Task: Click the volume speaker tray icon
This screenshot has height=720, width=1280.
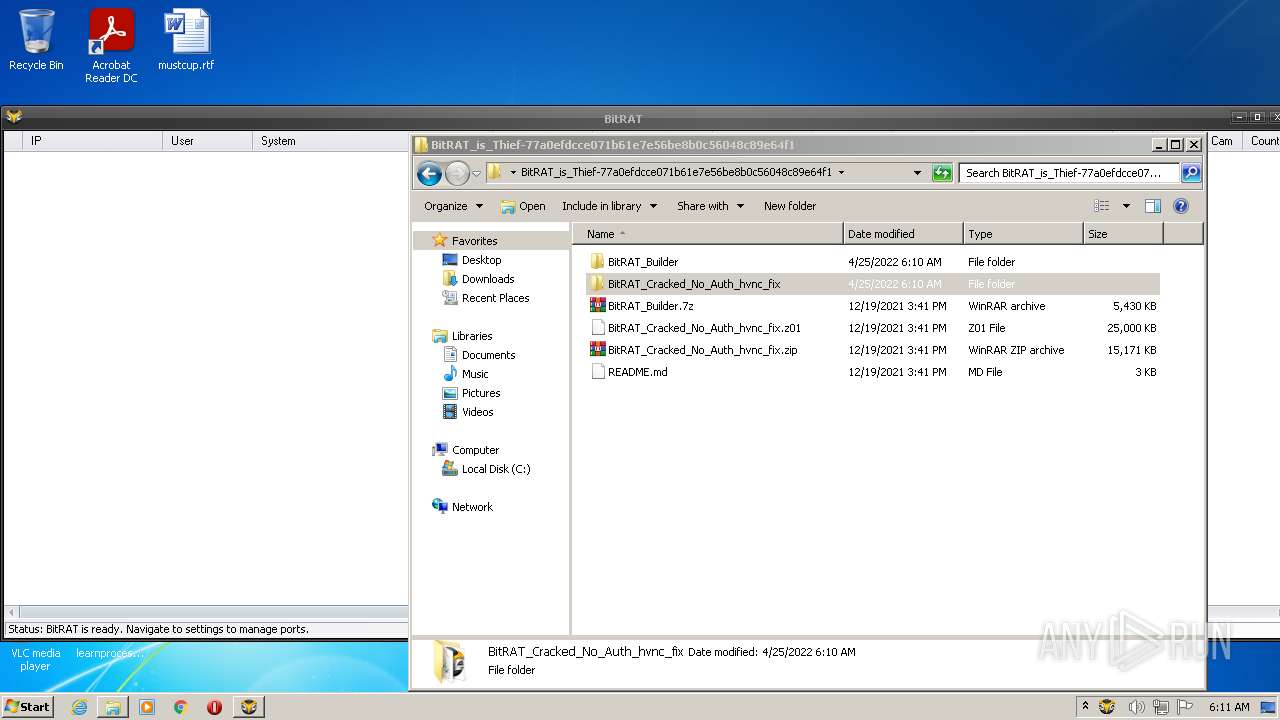Action: pos(1136,707)
